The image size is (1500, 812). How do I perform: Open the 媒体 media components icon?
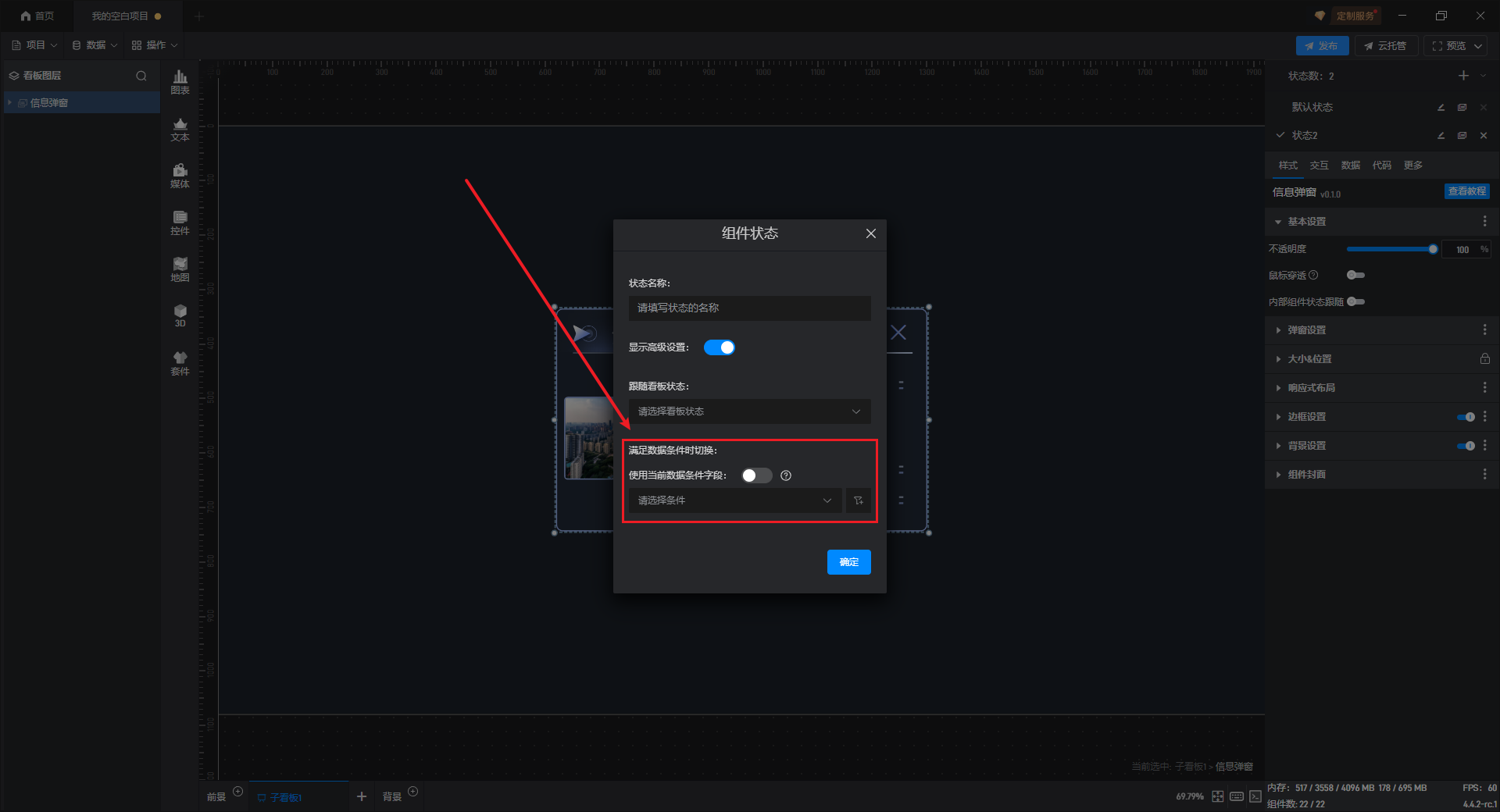click(x=180, y=175)
